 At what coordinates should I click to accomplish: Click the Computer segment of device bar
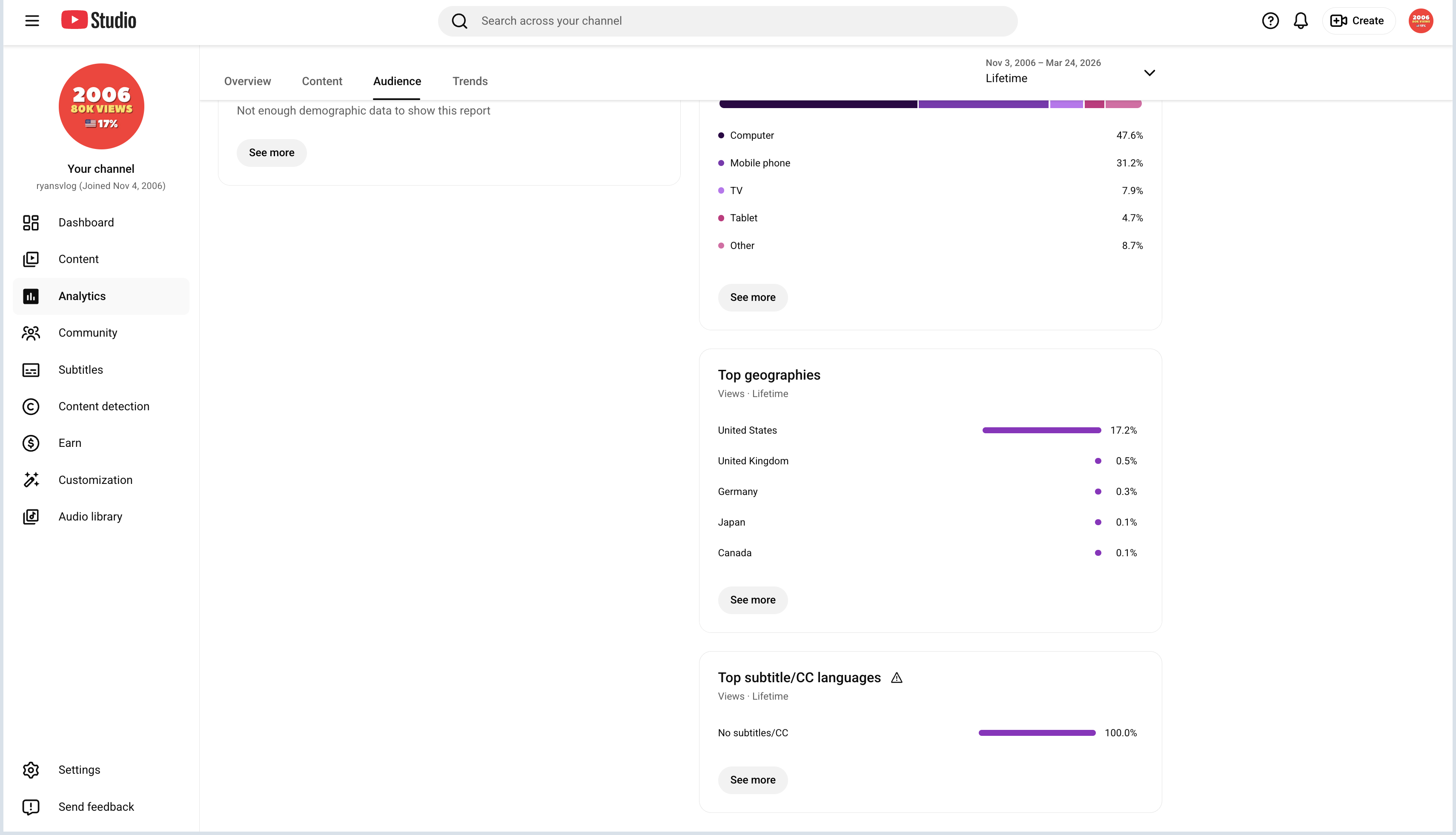818,104
